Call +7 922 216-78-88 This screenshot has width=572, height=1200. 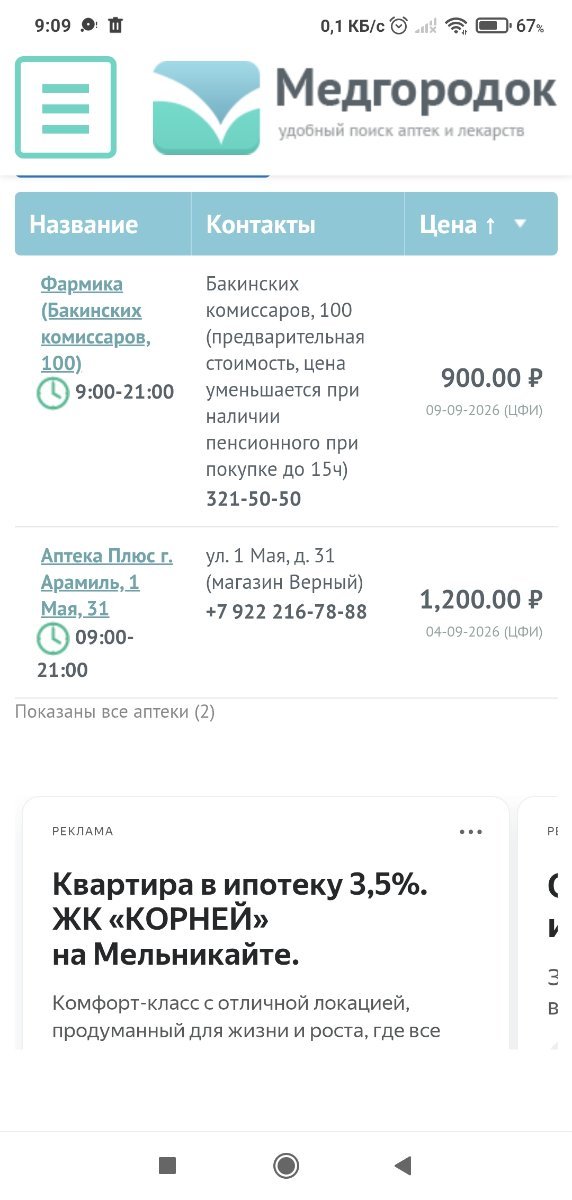[286, 611]
